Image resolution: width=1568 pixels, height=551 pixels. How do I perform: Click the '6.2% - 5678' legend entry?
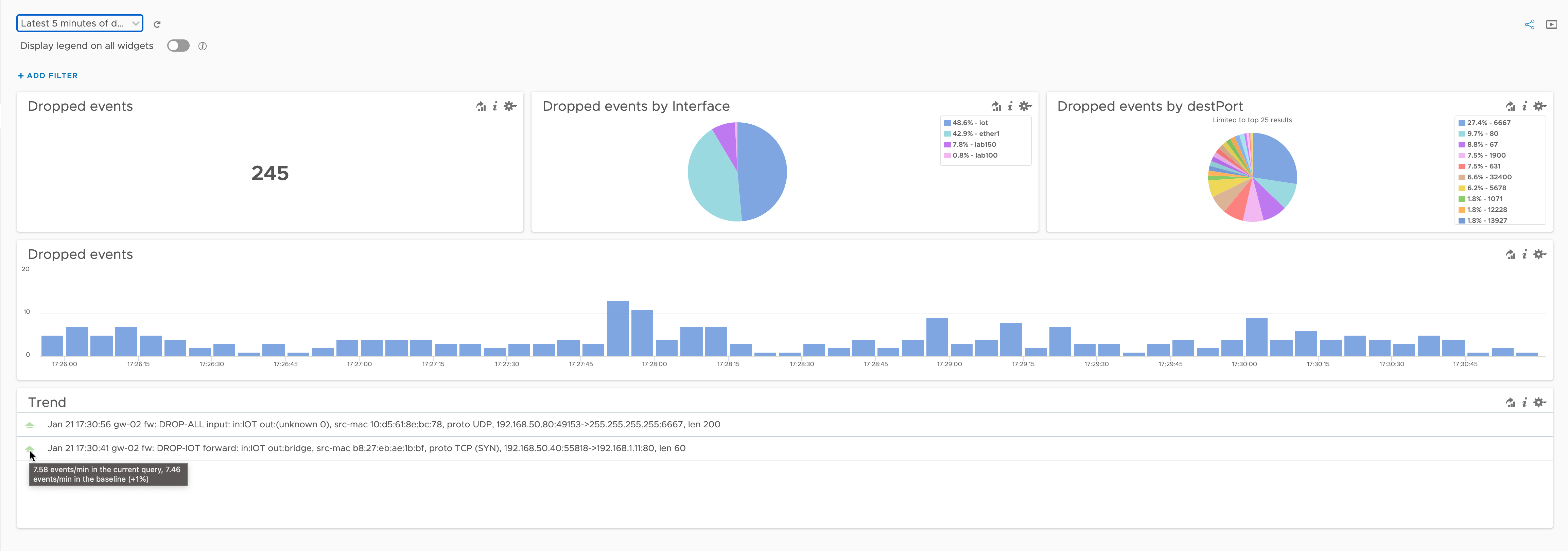tap(1483, 188)
